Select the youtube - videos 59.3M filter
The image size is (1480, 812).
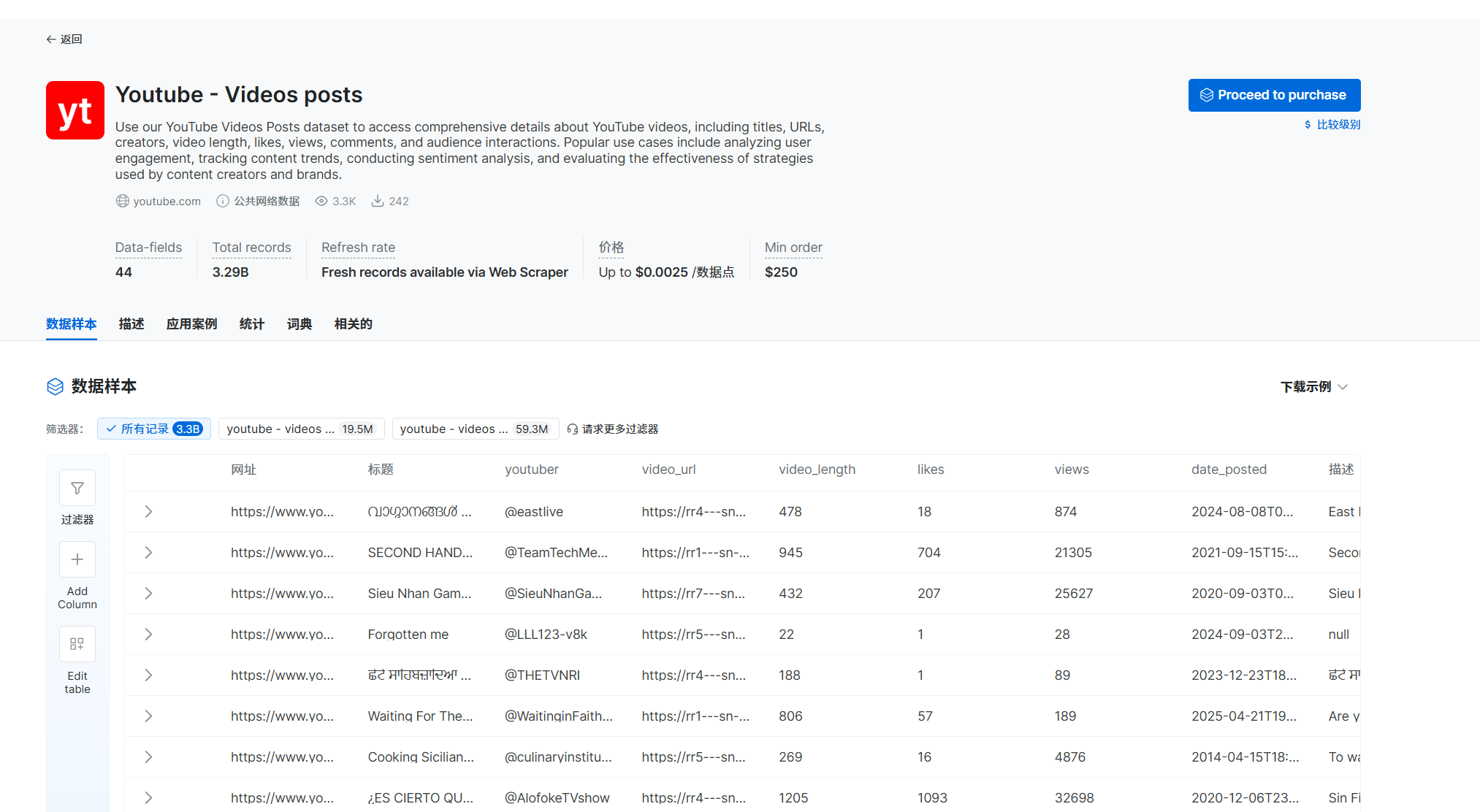[476, 429]
